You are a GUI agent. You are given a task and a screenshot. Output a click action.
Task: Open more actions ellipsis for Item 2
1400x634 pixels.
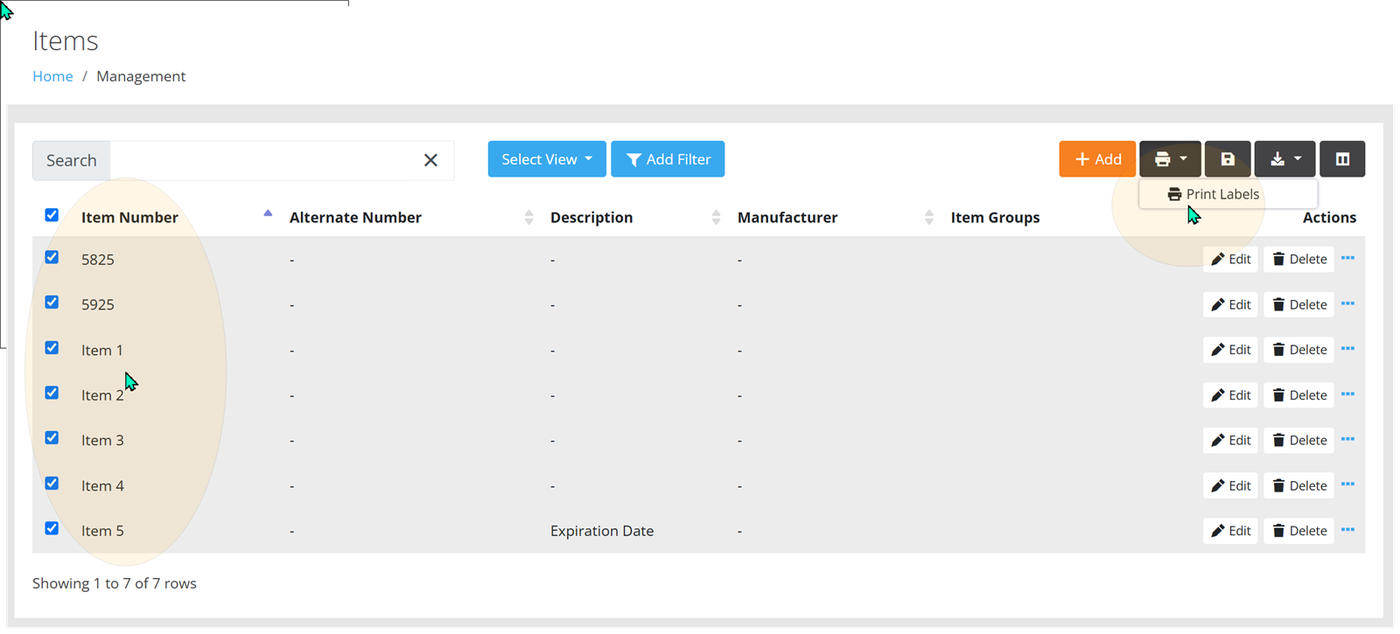point(1348,394)
